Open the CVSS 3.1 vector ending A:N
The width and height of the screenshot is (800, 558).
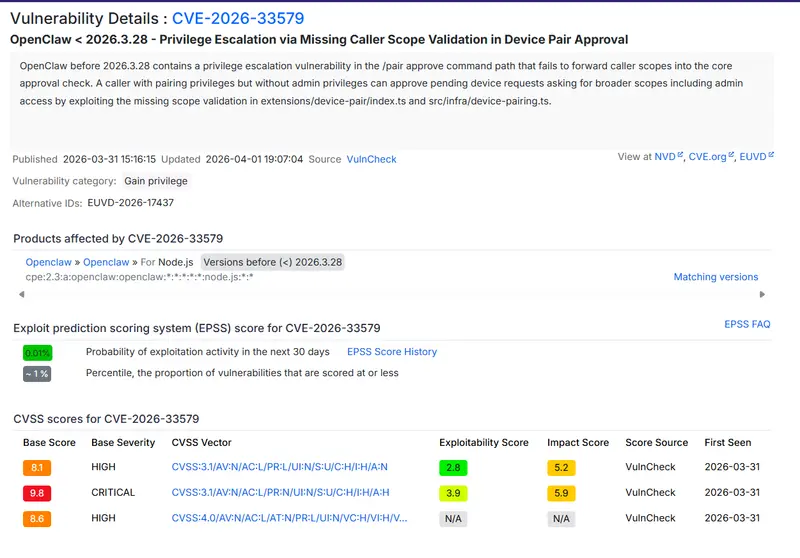coord(279,467)
